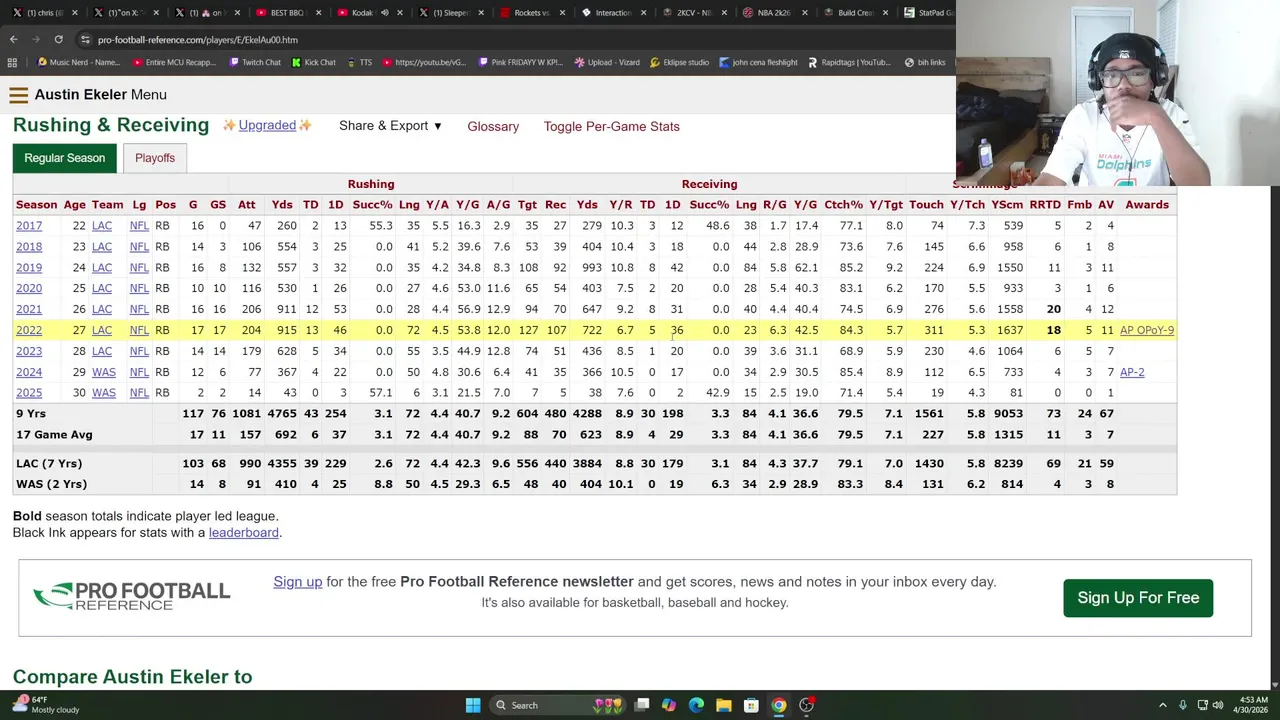
Task: Click the WAS team link in the 2025 row
Action: click(104, 393)
